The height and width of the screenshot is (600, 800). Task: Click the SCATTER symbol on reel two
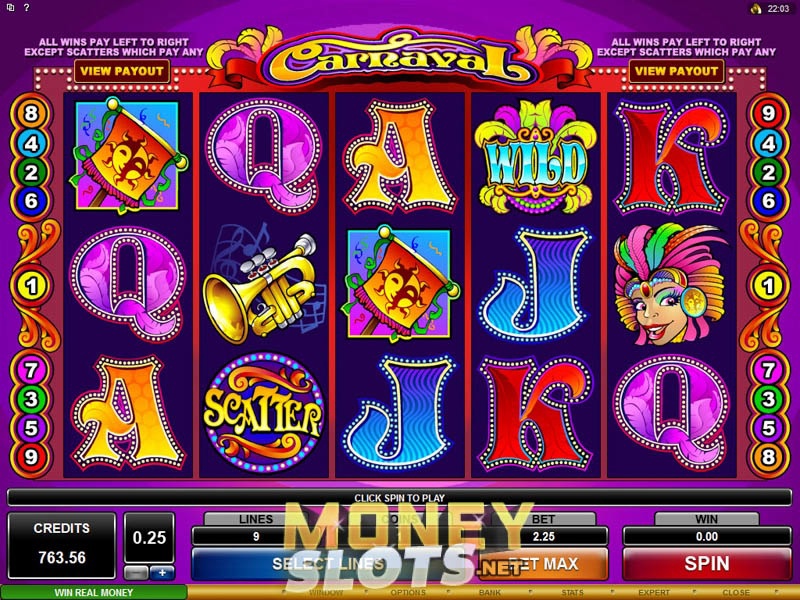pos(263,413)
